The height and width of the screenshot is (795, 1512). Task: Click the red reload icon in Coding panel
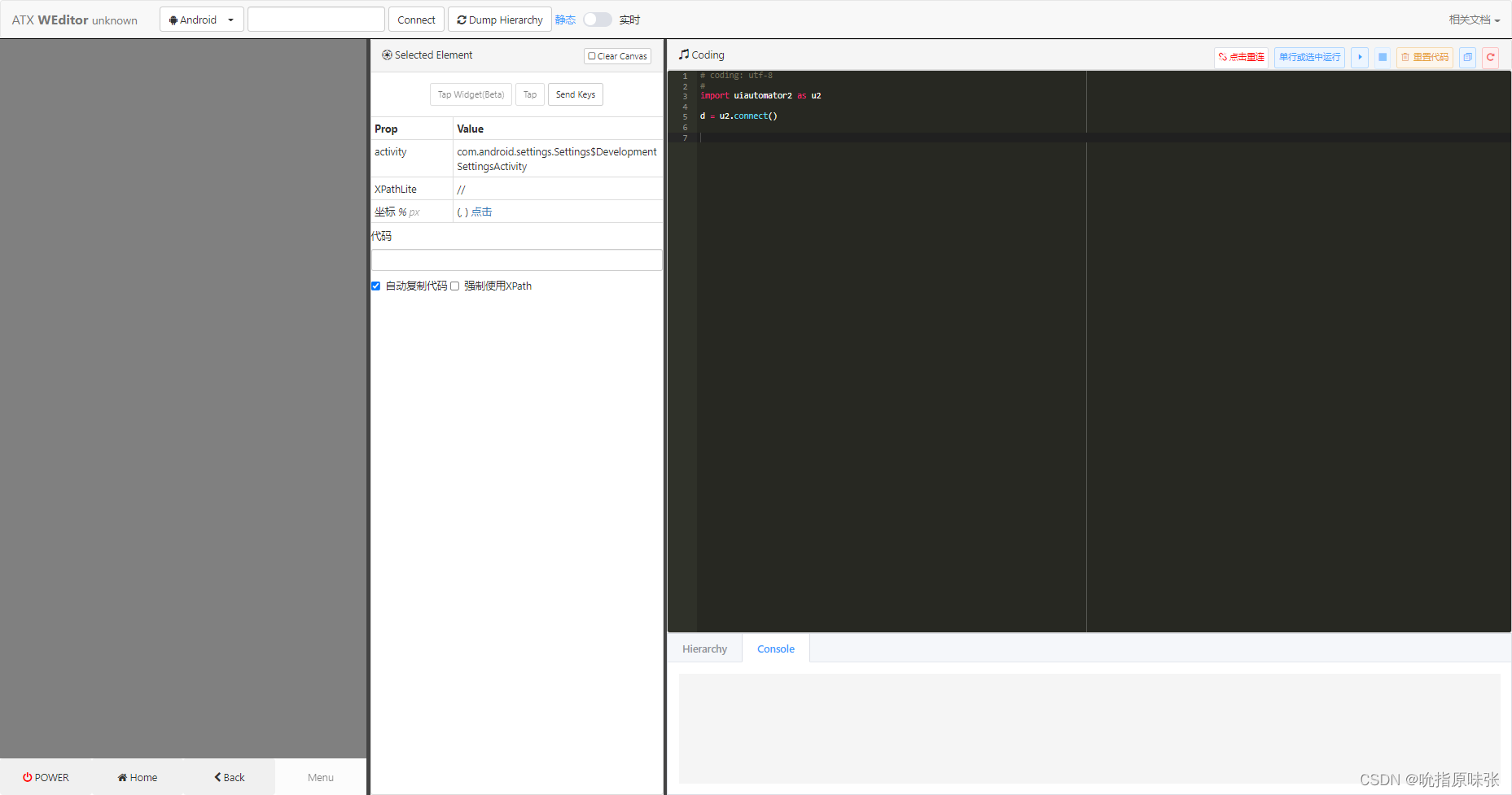pos(1491,57)
